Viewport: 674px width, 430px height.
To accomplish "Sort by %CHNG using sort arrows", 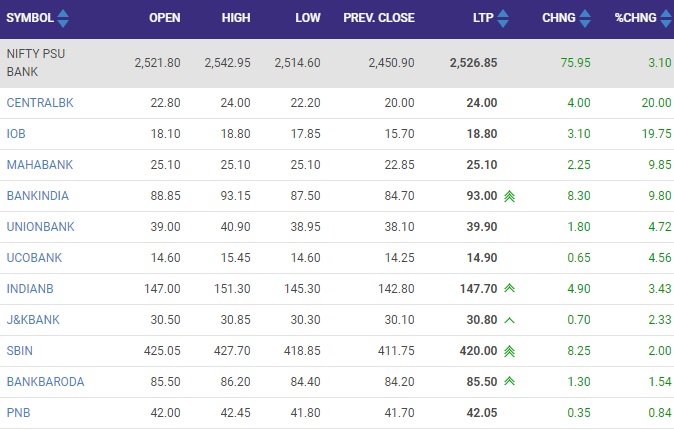I will (x=667, y=18).
